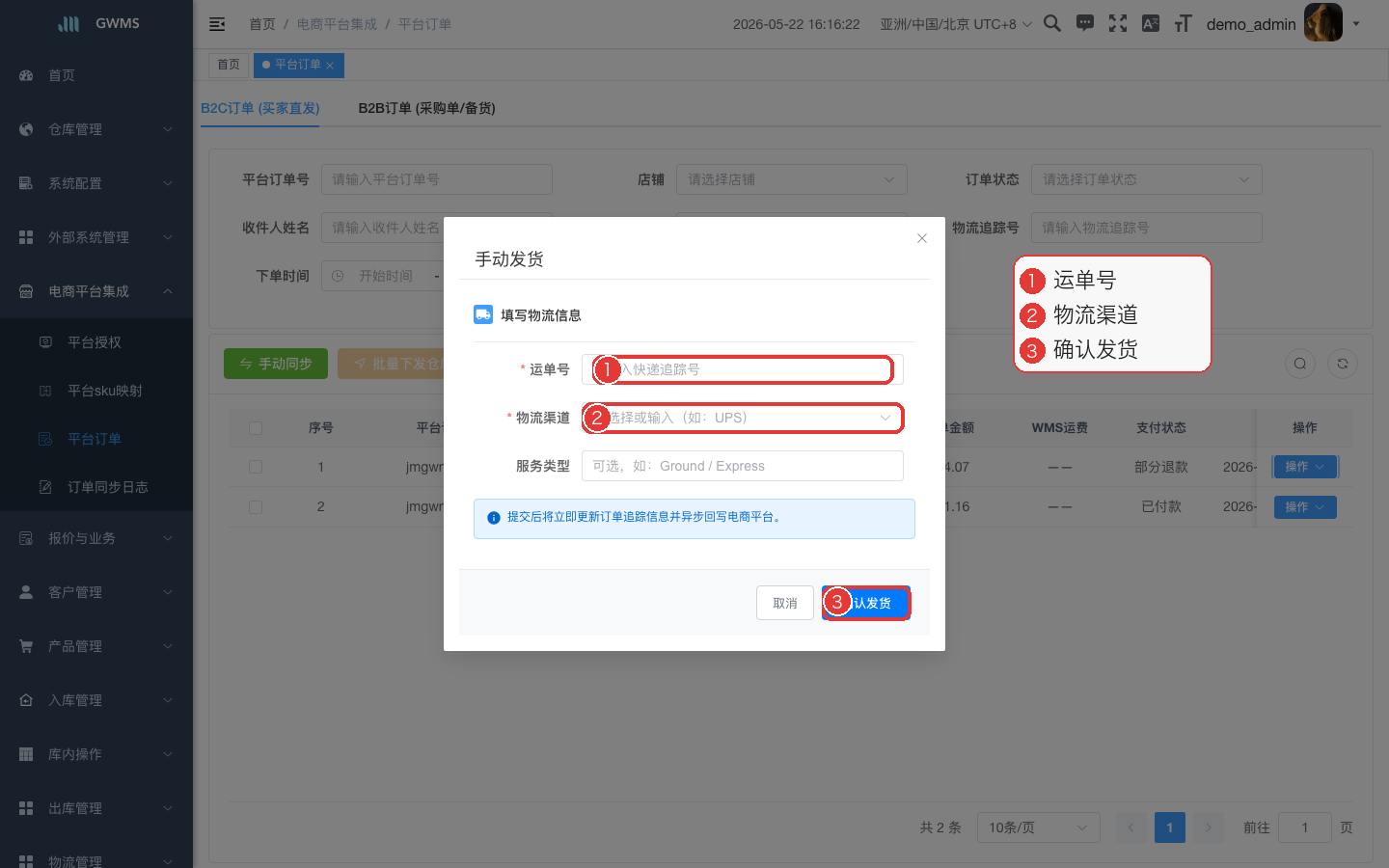1389x868 pixels.
Task: Open the search magnifier in top bar
Action: coord(1052,23)
